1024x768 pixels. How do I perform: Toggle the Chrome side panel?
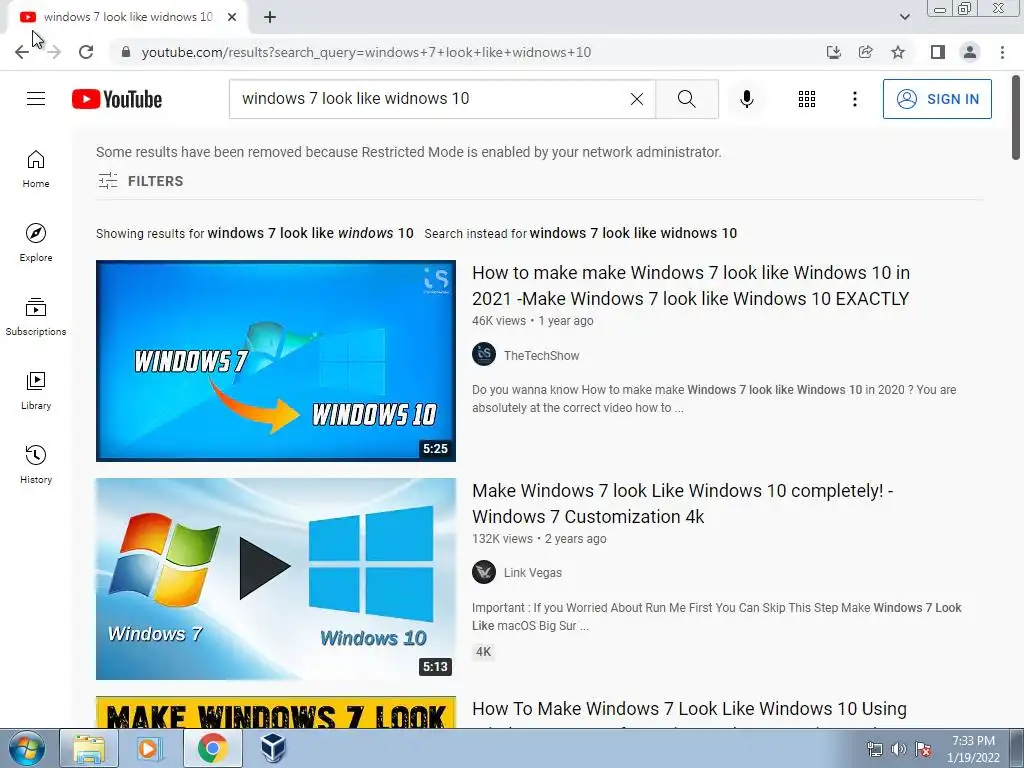pos(938,52)
